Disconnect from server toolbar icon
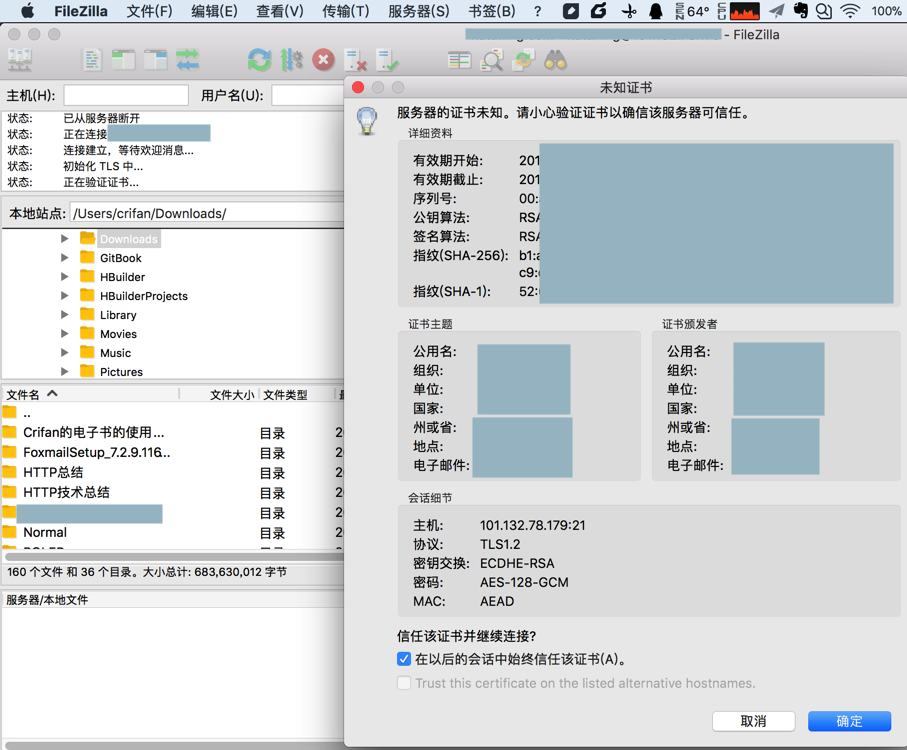Screen dimensions: 907x750 point(355,60)
